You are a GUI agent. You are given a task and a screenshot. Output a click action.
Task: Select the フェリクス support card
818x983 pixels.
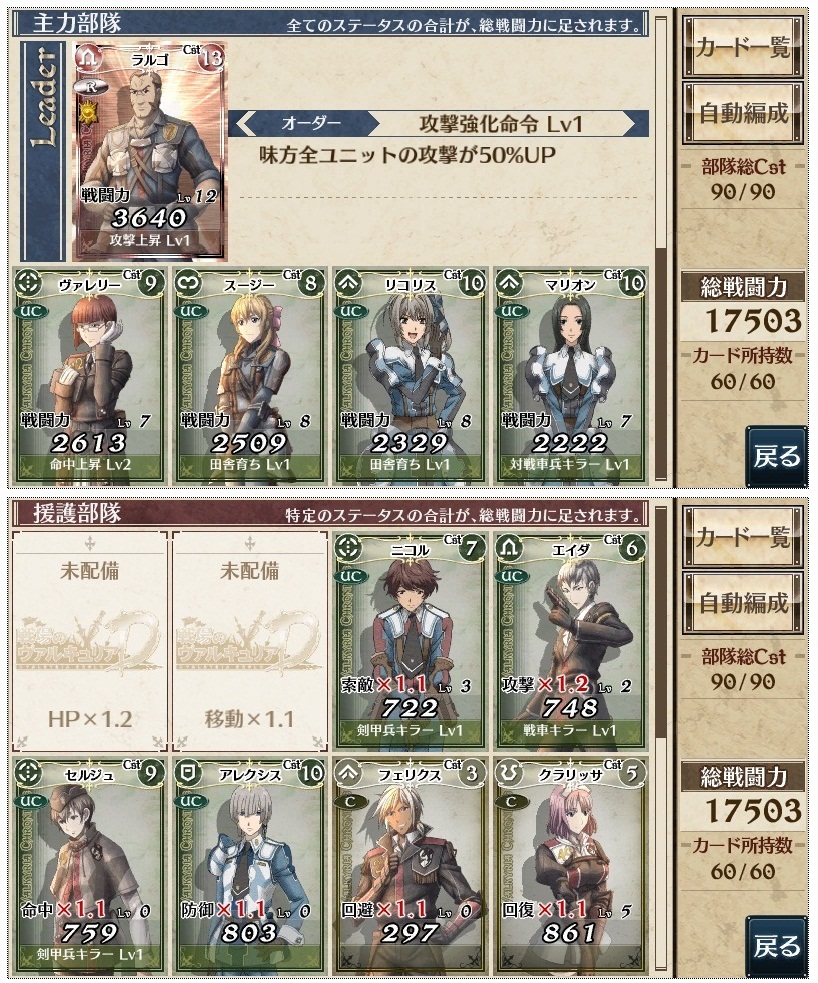(x=409, y=865)
